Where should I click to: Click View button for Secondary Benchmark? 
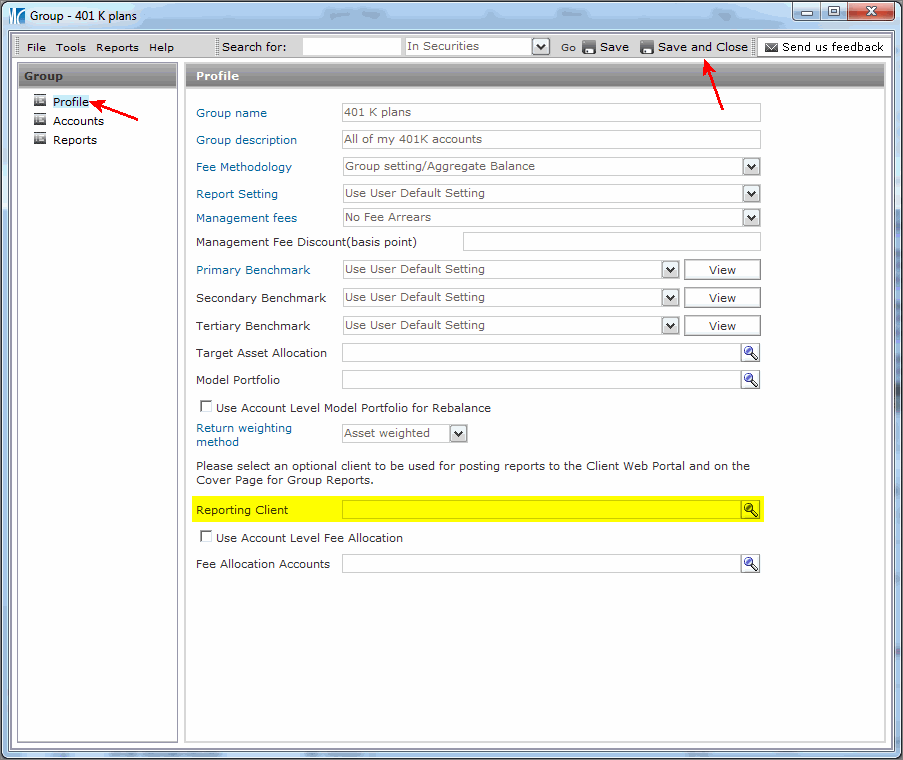(x=722, y=298)
